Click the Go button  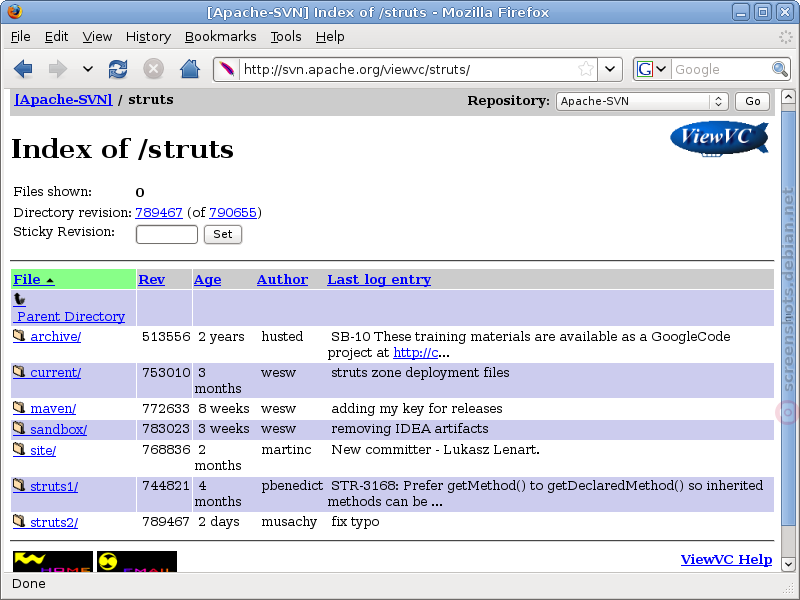752,101
